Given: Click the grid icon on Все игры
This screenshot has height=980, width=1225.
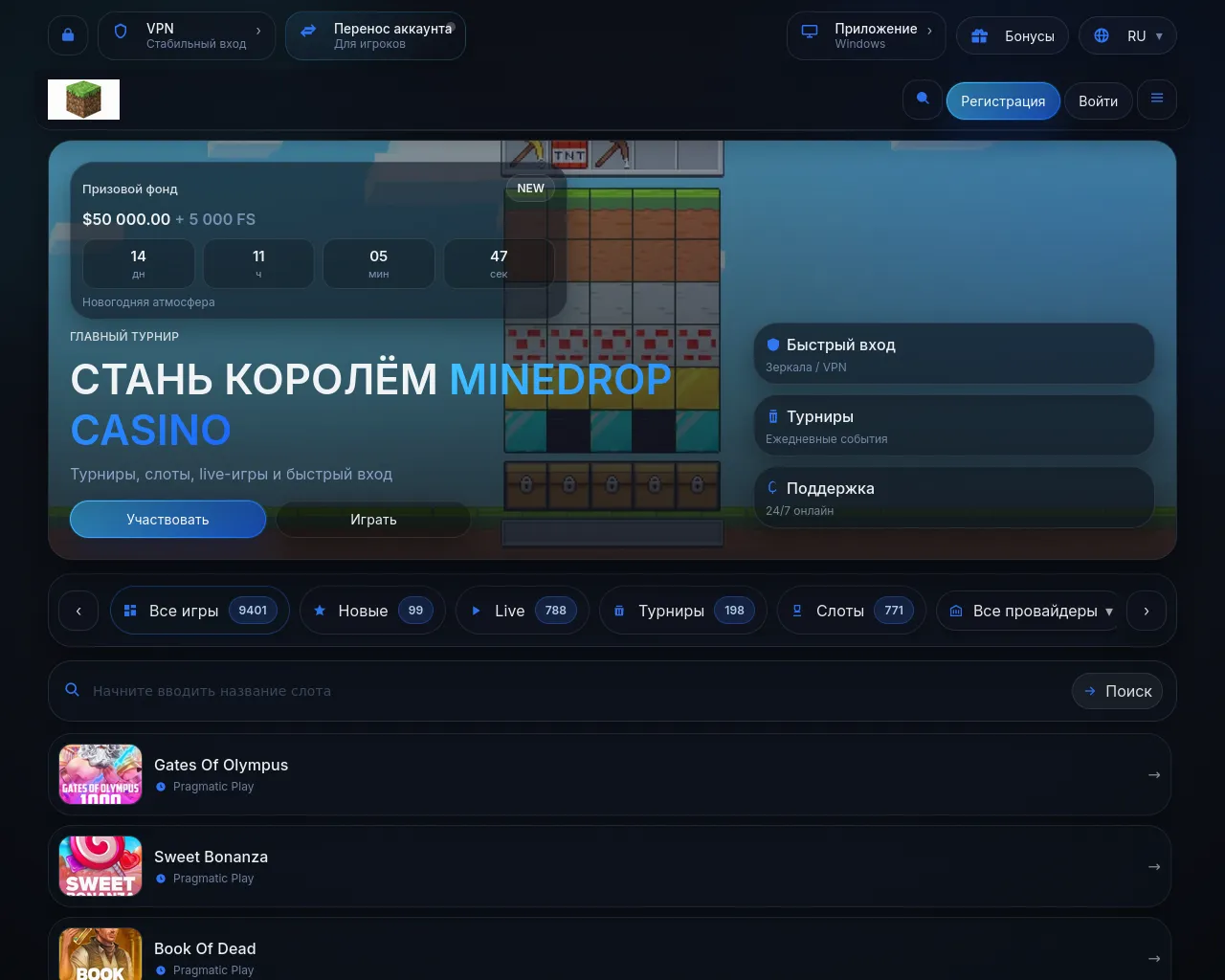Looking at the screenshot, I should point(130,611).
